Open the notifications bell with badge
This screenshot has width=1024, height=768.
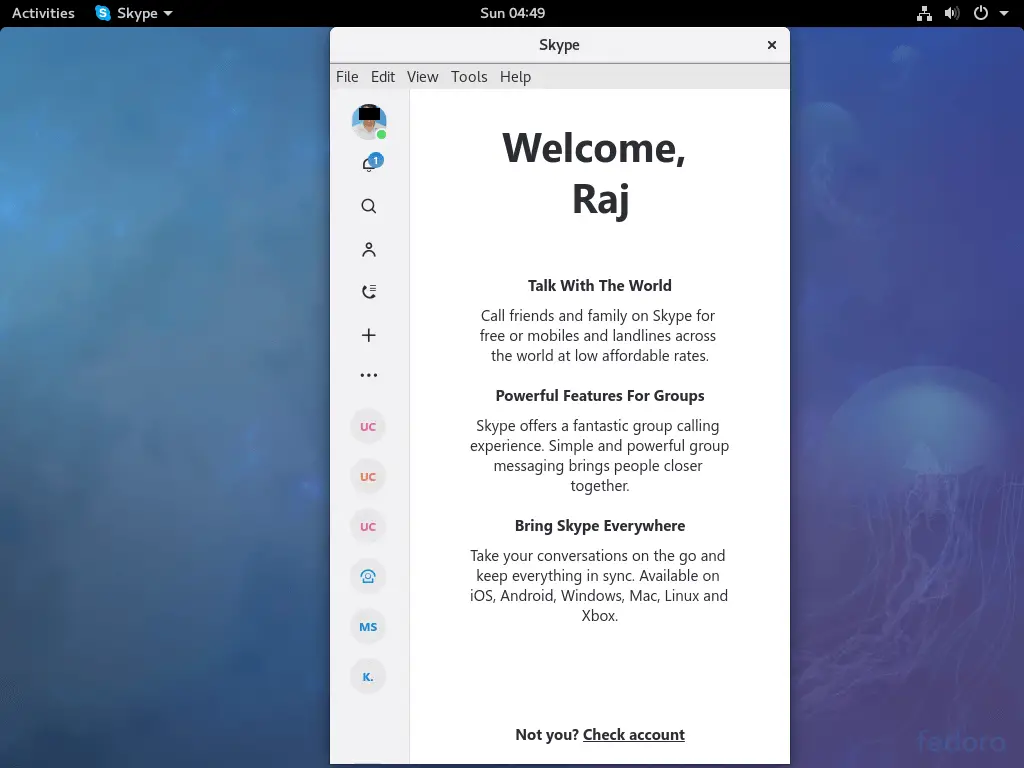click(370, 164)
